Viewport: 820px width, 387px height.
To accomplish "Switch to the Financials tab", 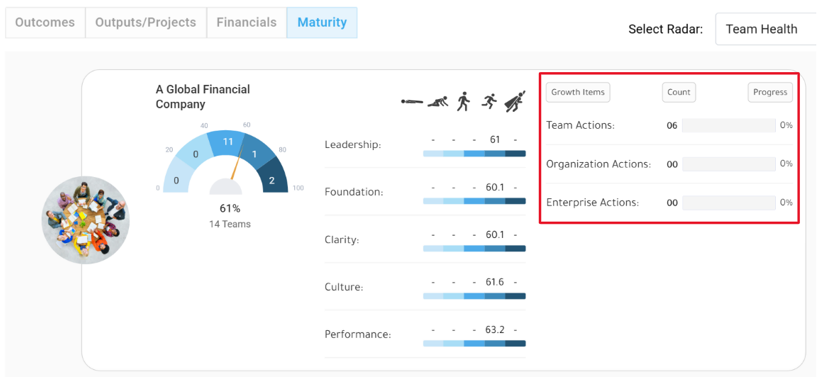I will click(247, 23).
